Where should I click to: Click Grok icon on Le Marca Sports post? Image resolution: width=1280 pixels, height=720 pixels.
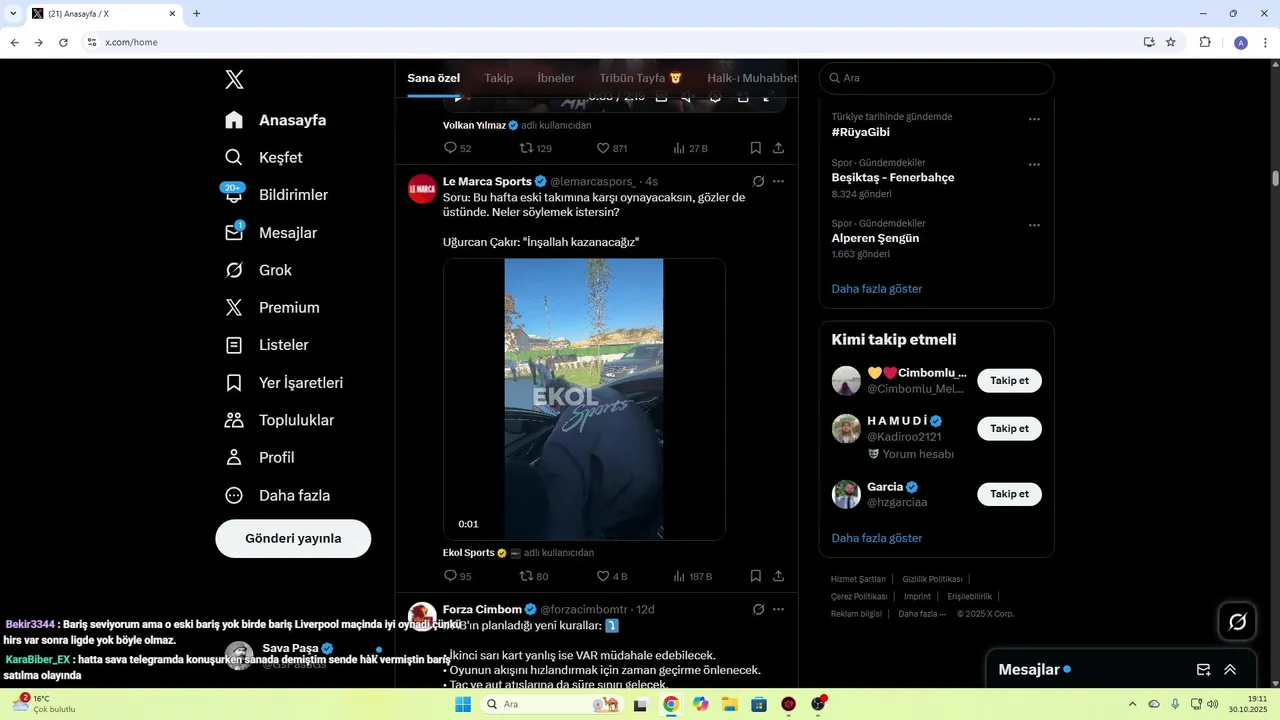coord(758,181)
